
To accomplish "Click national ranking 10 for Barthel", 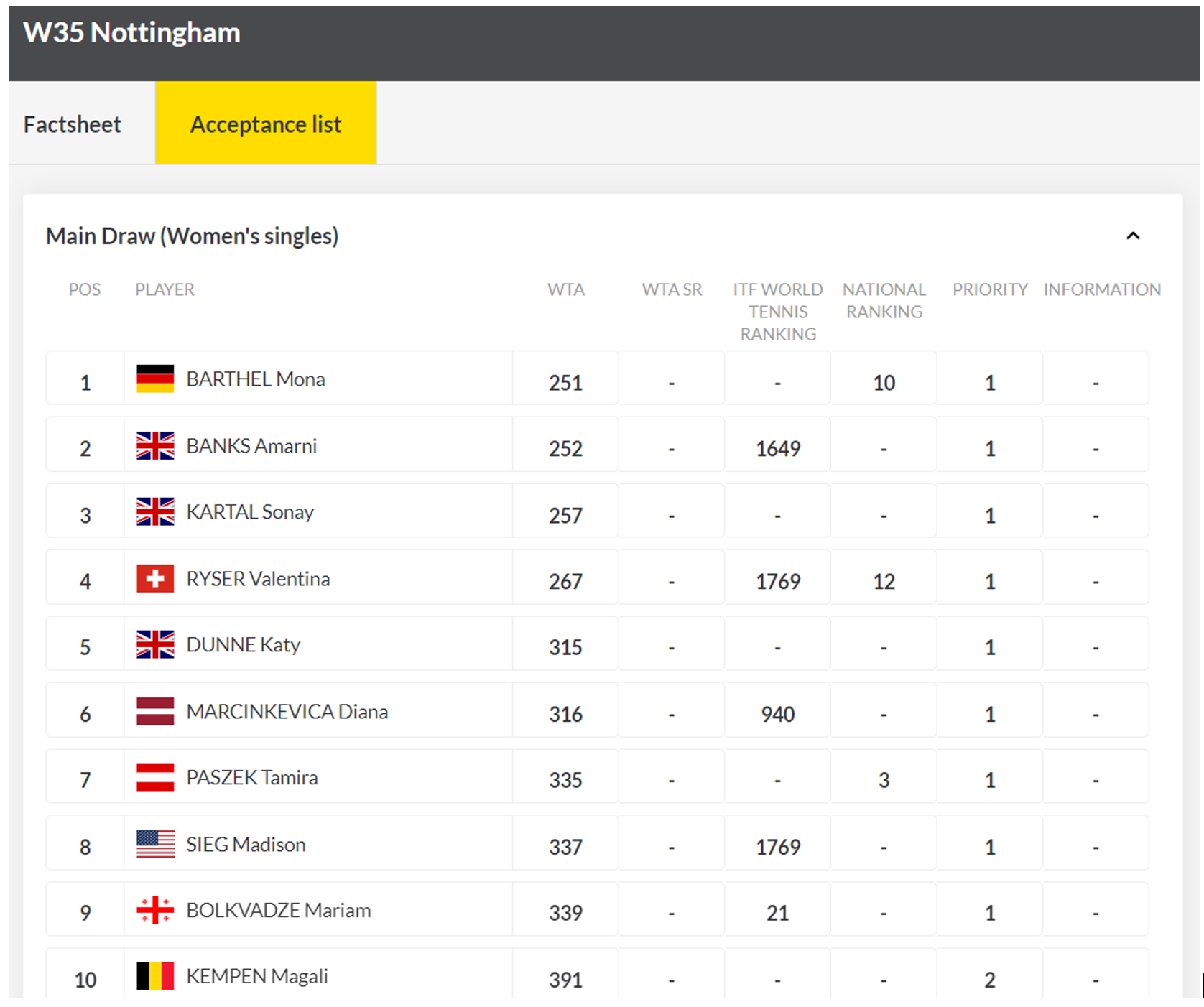I will 884,383.
